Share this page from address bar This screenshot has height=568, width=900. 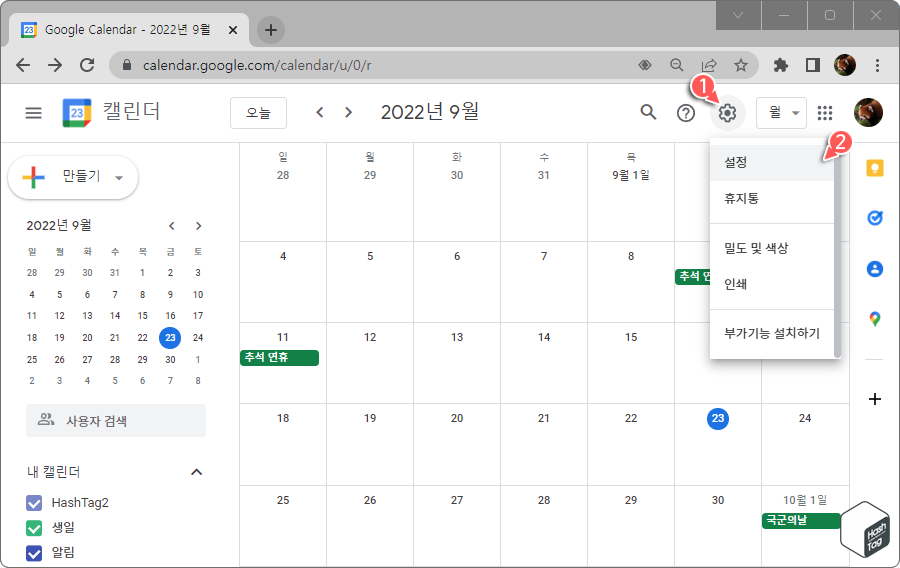[x=709, y=65]
